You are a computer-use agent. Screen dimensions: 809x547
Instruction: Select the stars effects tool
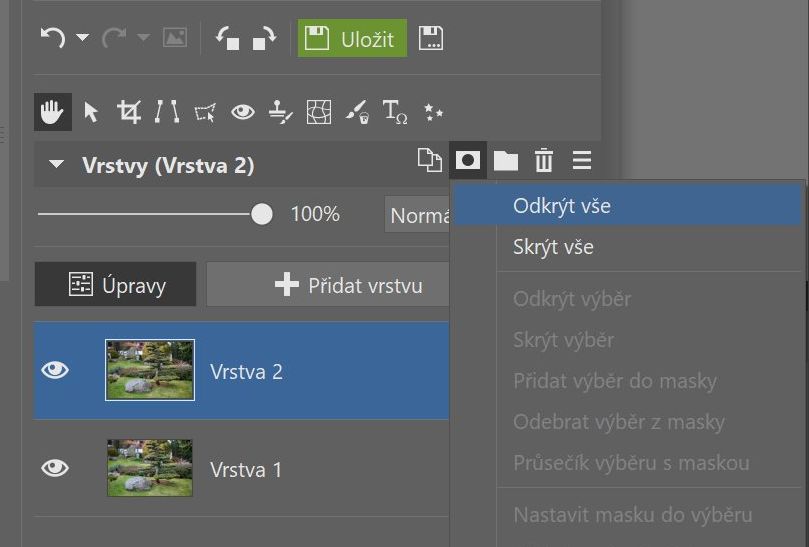pyautogui.click(x=433, y=112)
